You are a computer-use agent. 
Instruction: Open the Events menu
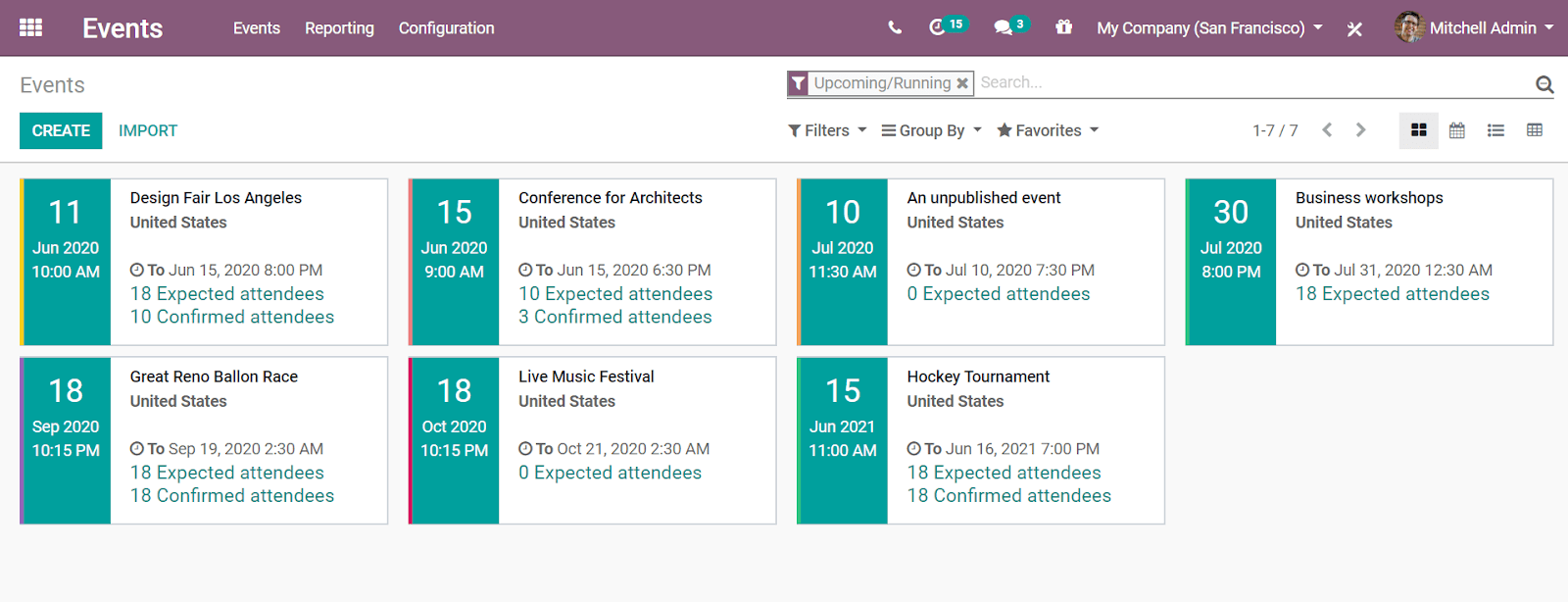[257, 28]
